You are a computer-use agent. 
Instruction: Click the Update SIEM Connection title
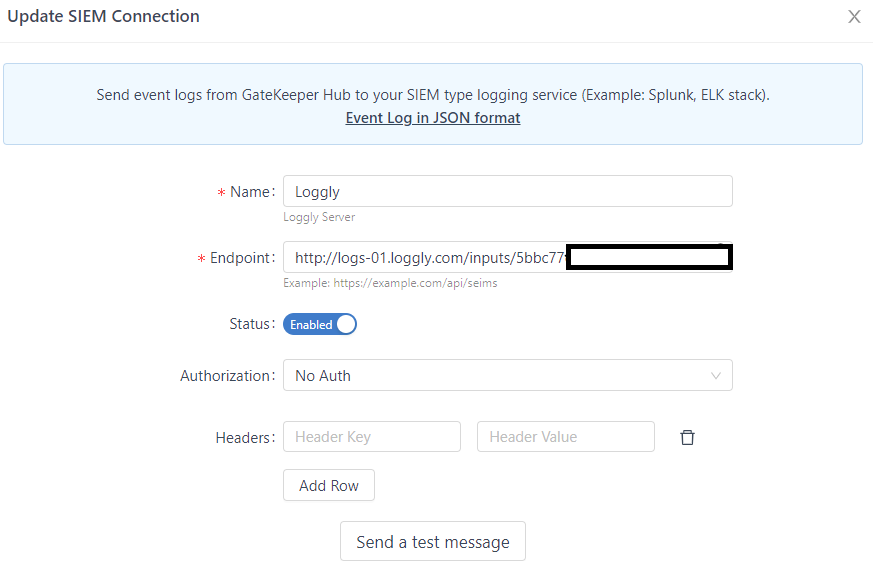pos(103,16)
